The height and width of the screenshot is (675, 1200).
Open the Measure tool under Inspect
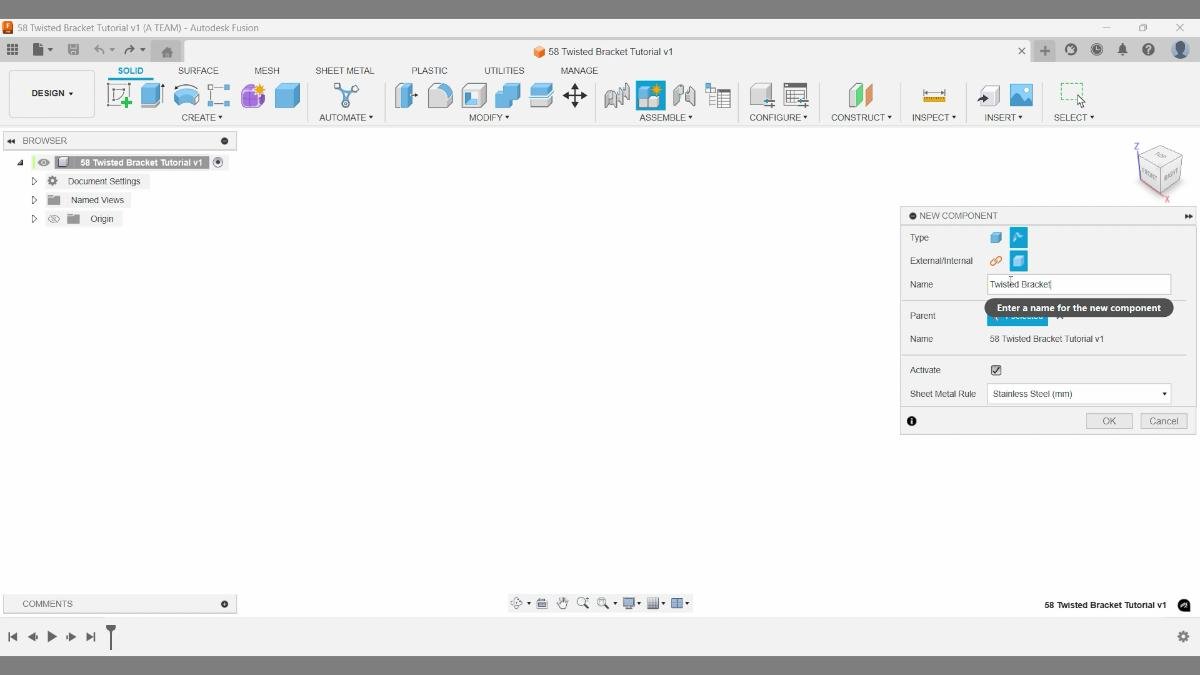(933, 95)
